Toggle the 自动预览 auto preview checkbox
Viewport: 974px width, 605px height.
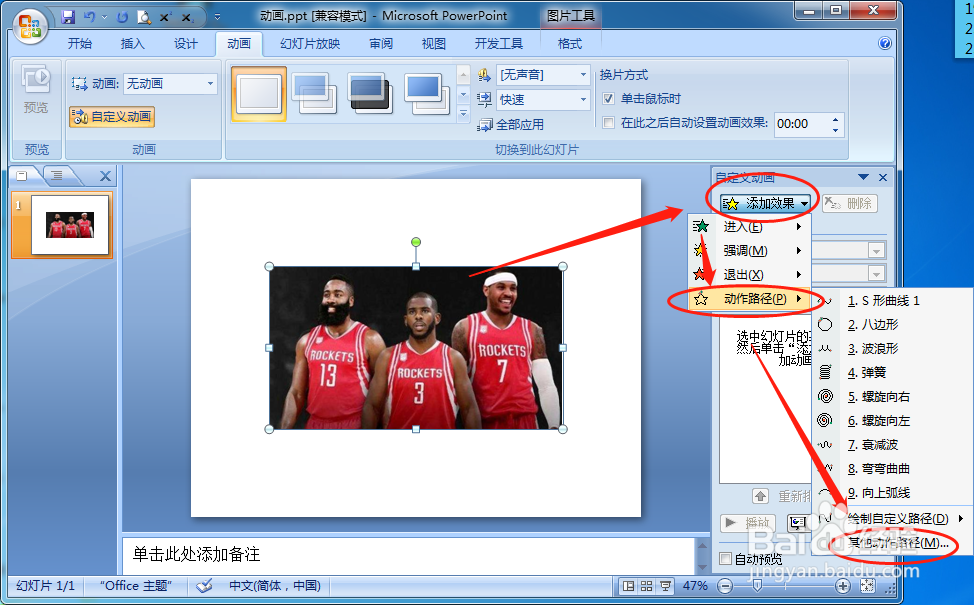pos(725,558)
